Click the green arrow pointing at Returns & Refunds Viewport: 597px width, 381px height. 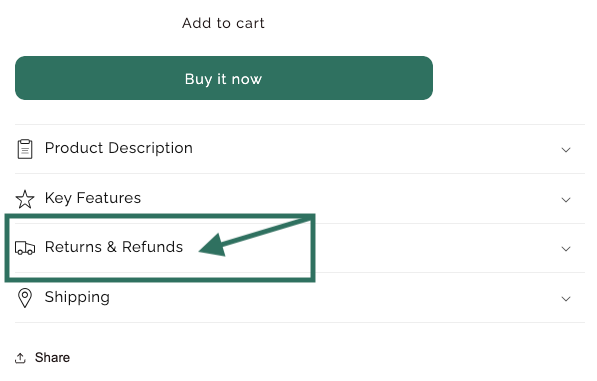tap(255, 237)
